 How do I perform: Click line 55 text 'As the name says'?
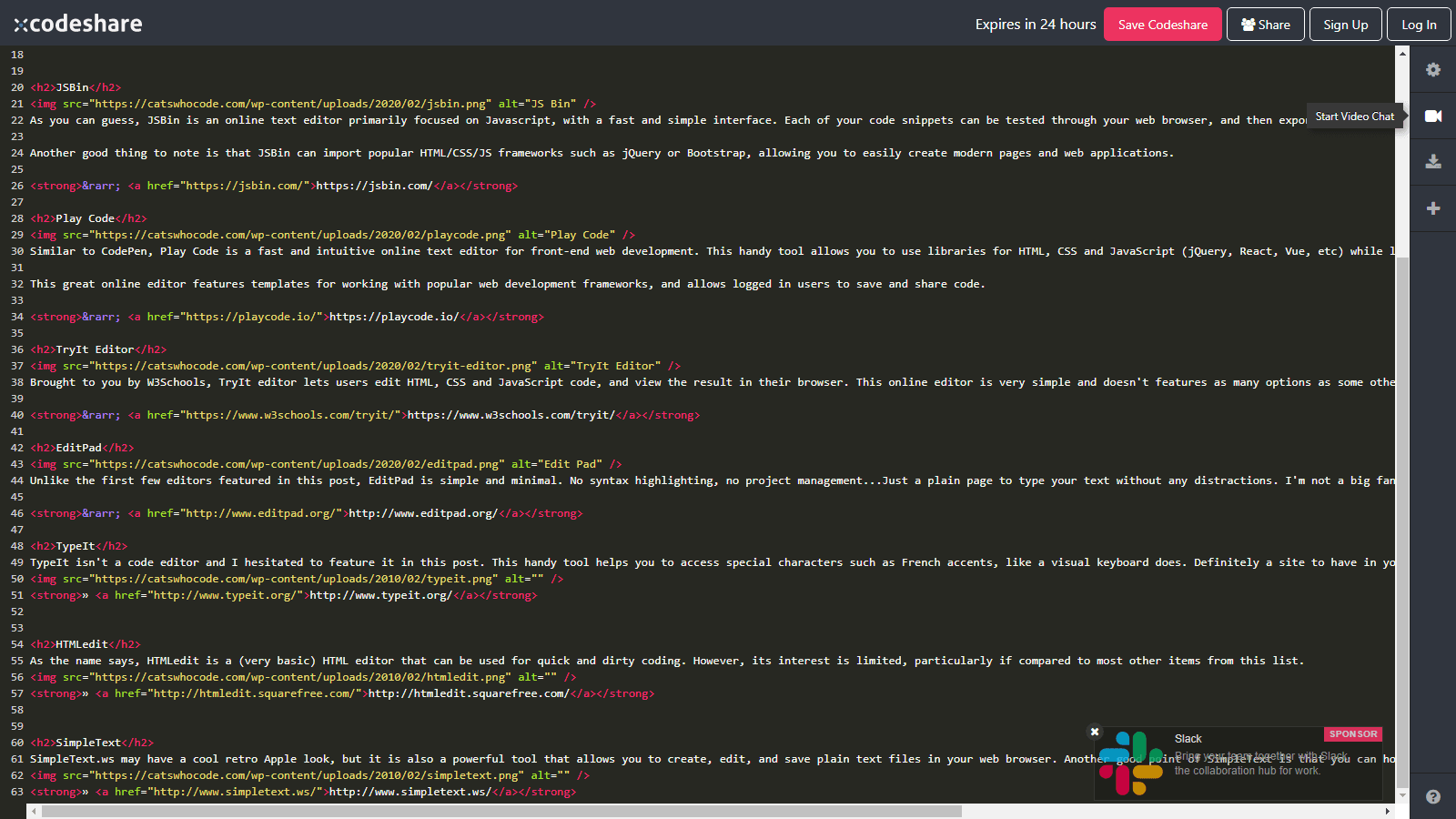click(x=85, y=661)
